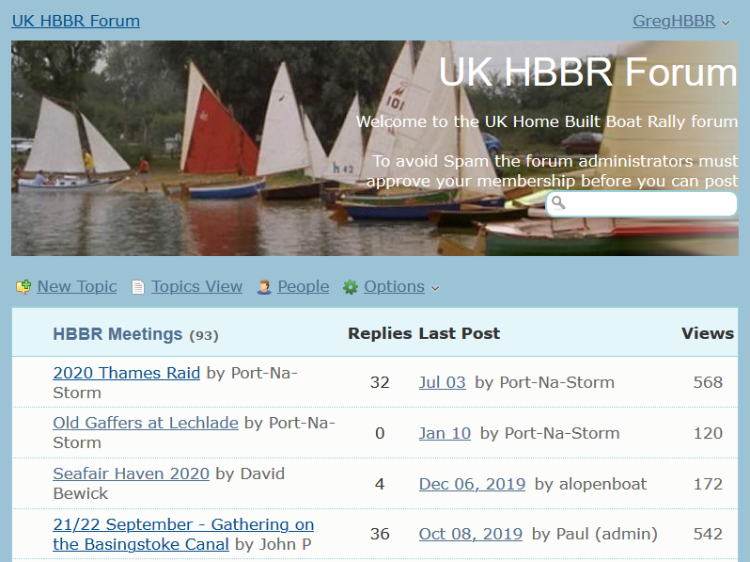Open the UK HBBR Forum home link
The height and width of the screenshot is (562, 750).
[76, 21]
